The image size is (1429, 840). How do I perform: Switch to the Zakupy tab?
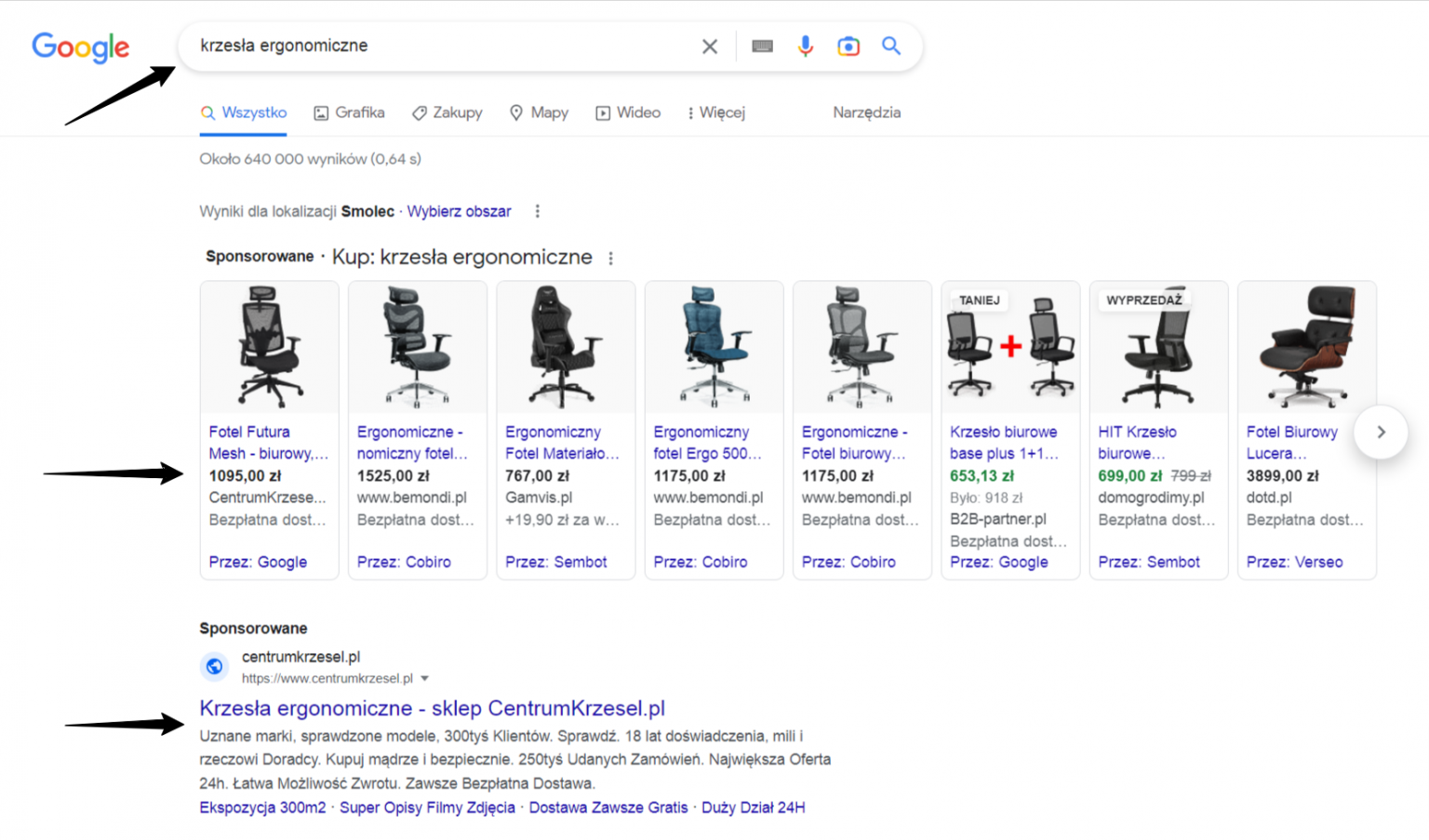tap(447, 113)
